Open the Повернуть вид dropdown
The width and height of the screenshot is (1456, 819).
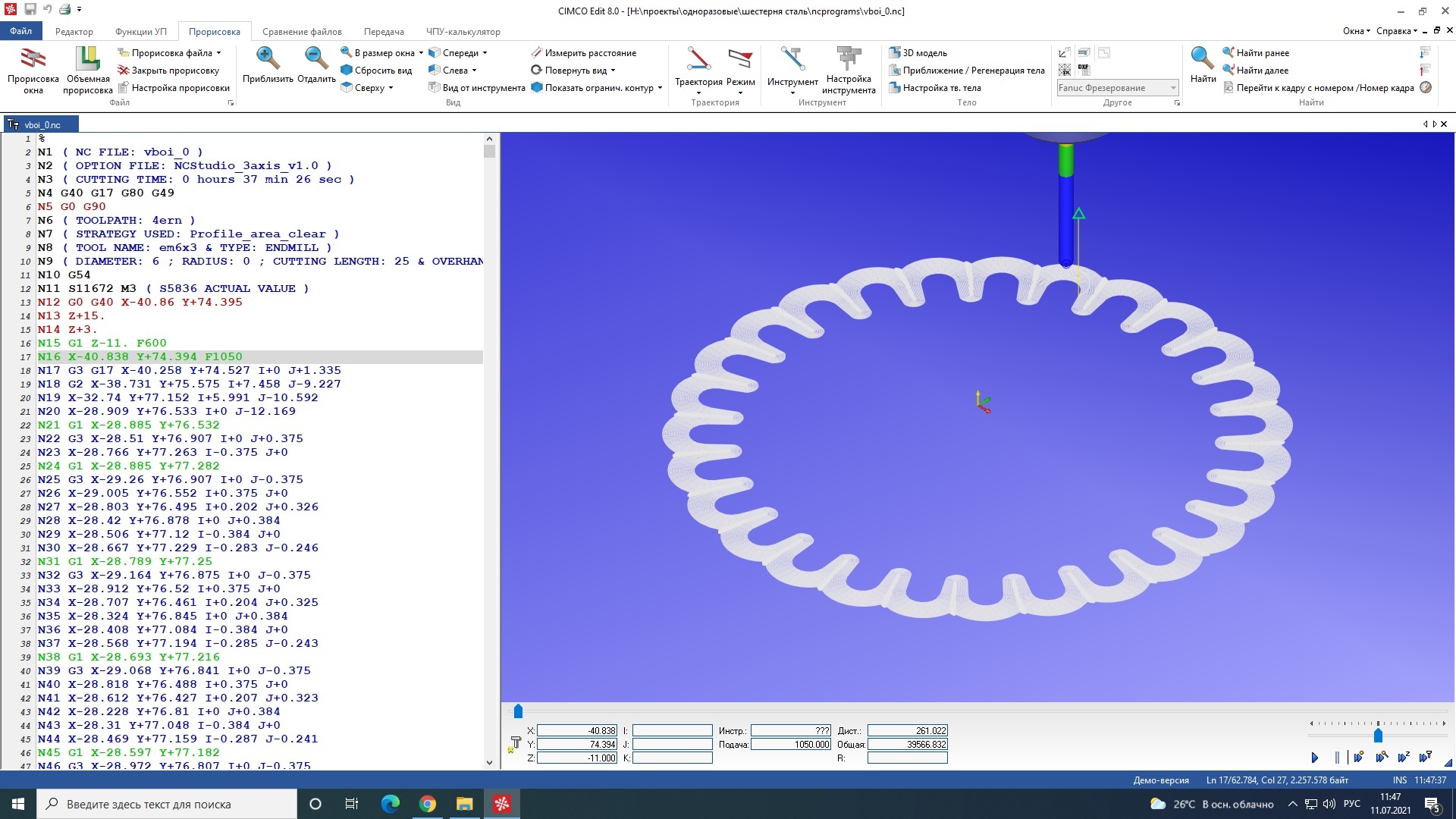coord(613,71)
